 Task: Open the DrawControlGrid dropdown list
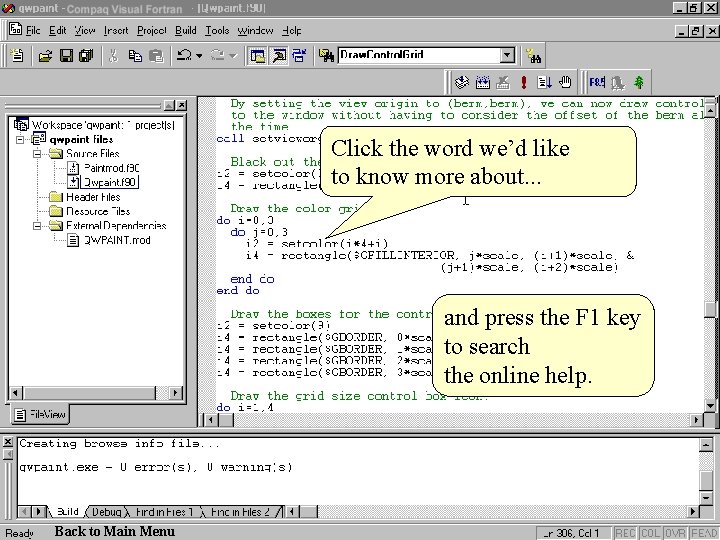coord(507,56)
